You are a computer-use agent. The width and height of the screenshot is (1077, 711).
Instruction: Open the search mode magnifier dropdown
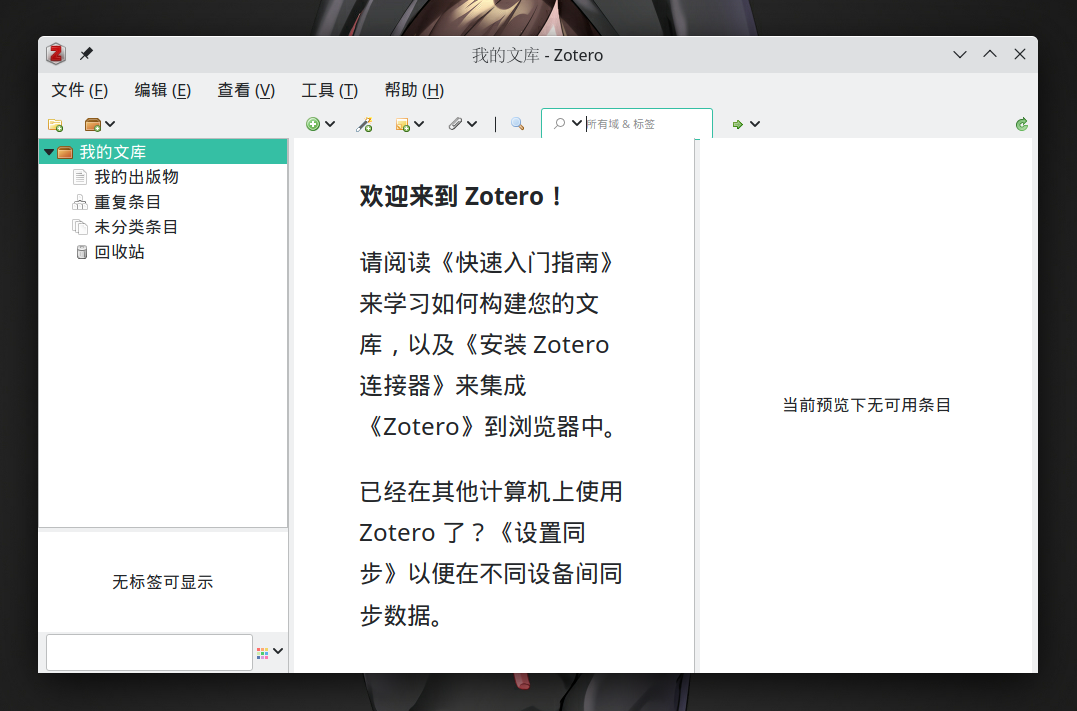point(568,124)
